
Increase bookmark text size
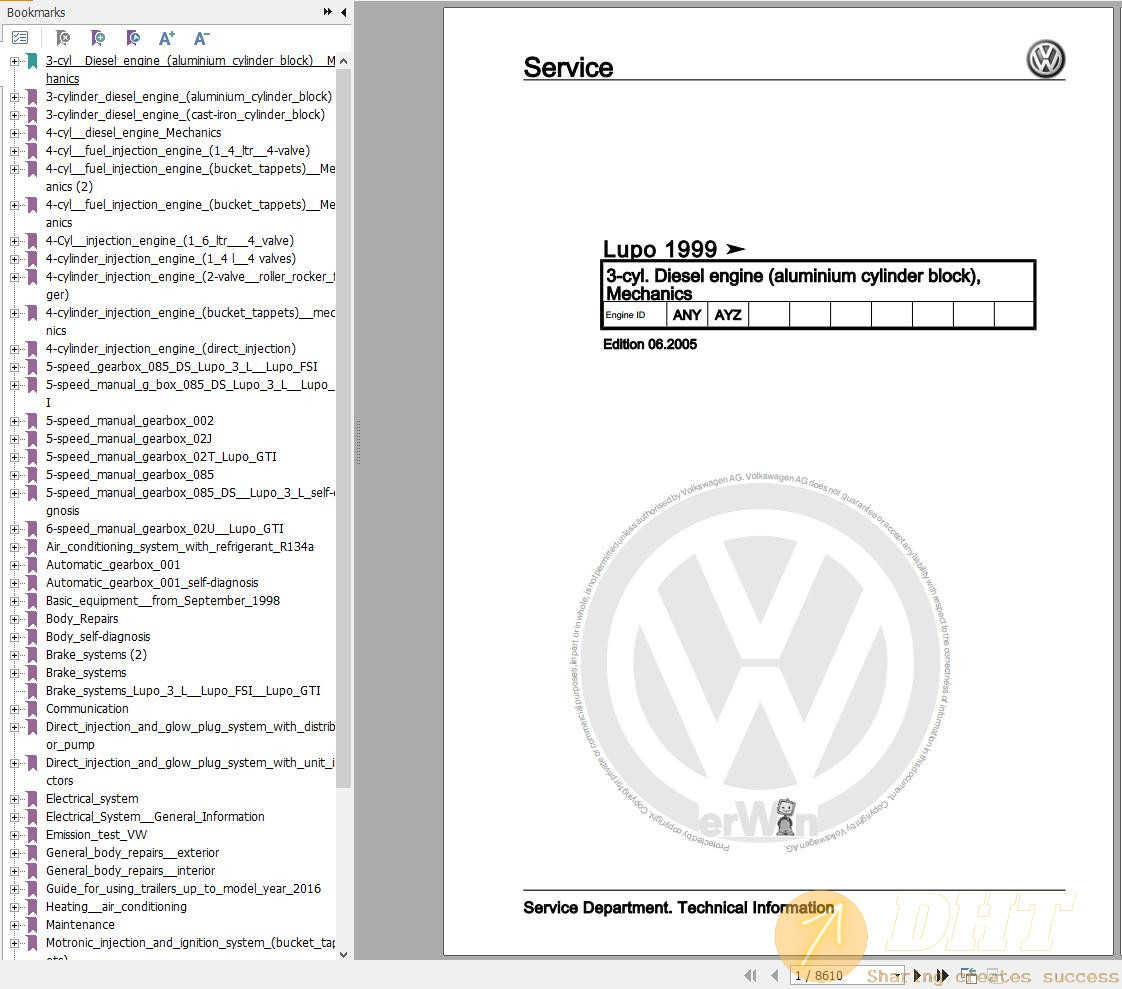(167, 38)
